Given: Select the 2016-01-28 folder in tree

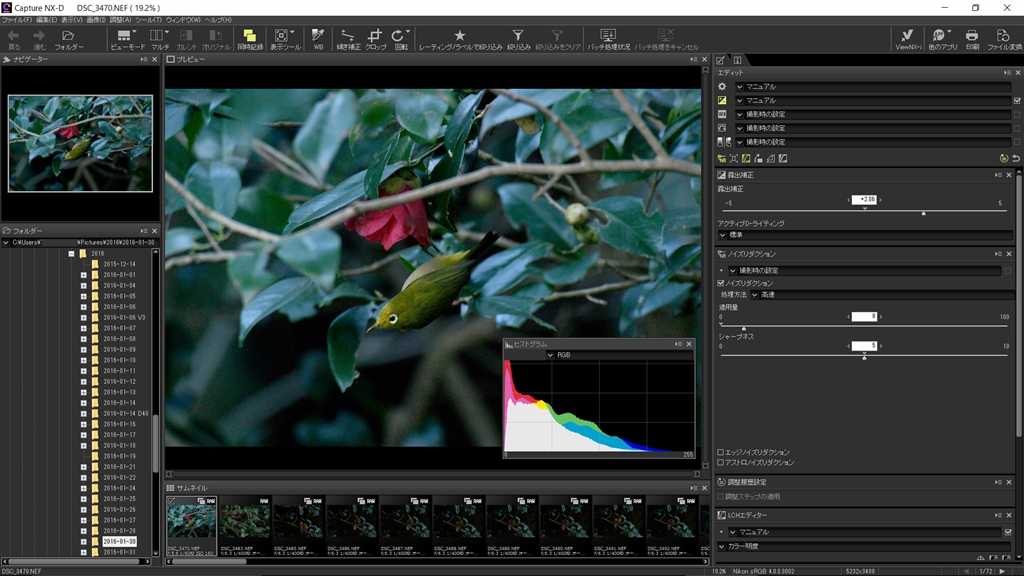Looking at the screenshot, I should coord(119,531).
